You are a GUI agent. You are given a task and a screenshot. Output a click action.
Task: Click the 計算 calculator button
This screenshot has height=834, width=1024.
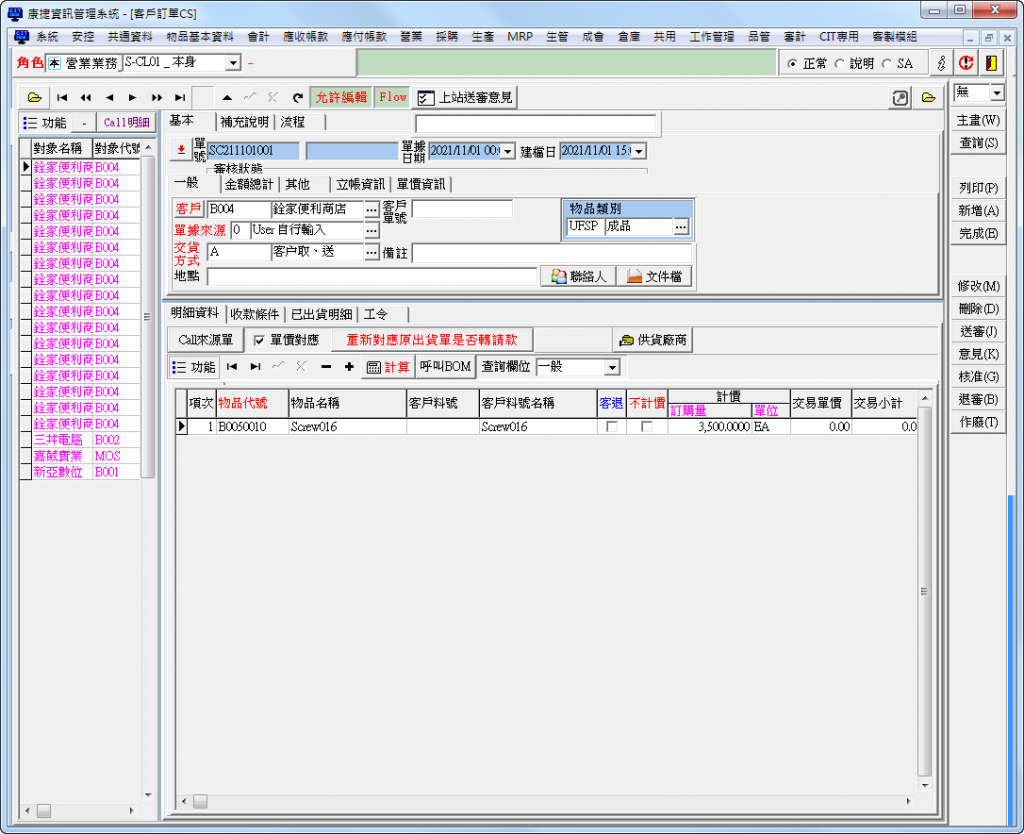tap(387, 367)
